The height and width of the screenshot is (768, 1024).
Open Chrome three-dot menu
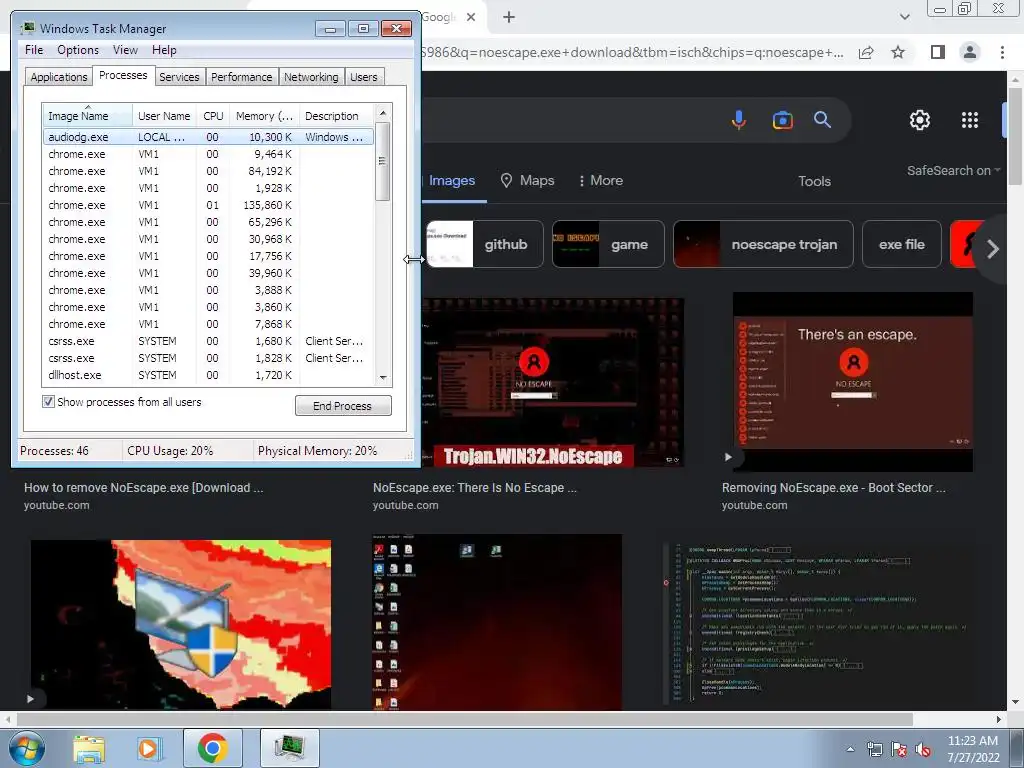click(1002, 52)
